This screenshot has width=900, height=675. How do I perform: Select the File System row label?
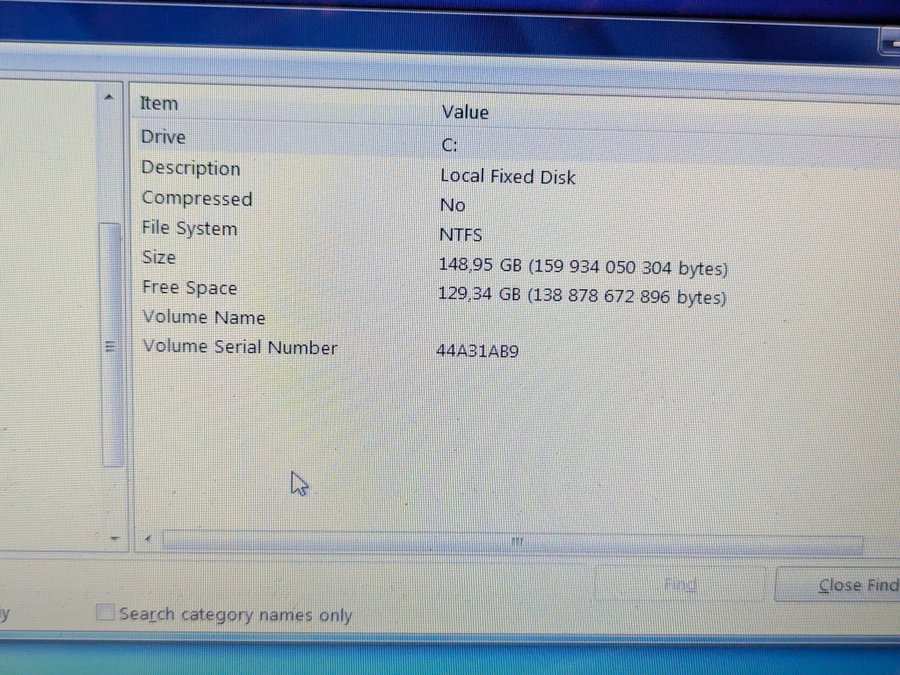point(189,229)
